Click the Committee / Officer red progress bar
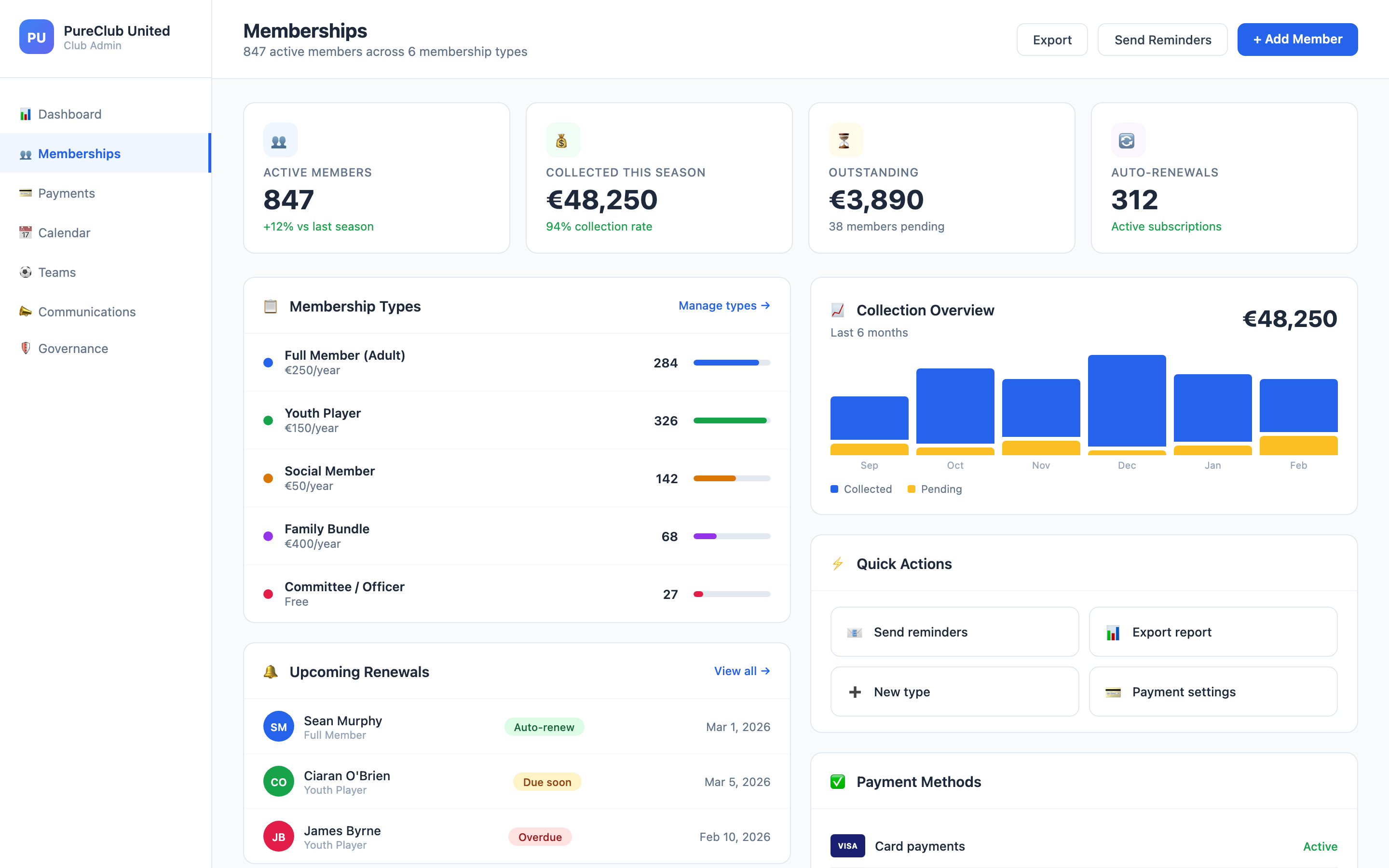The height and width of the screenshot is (868, 1389). [732, 594]
